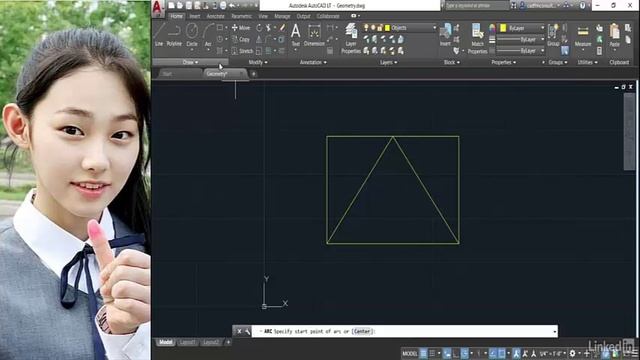The width and height of the screenshot is (640, 360).
Task: Click the command line customize wrench icon
Action: pos(247,331)
